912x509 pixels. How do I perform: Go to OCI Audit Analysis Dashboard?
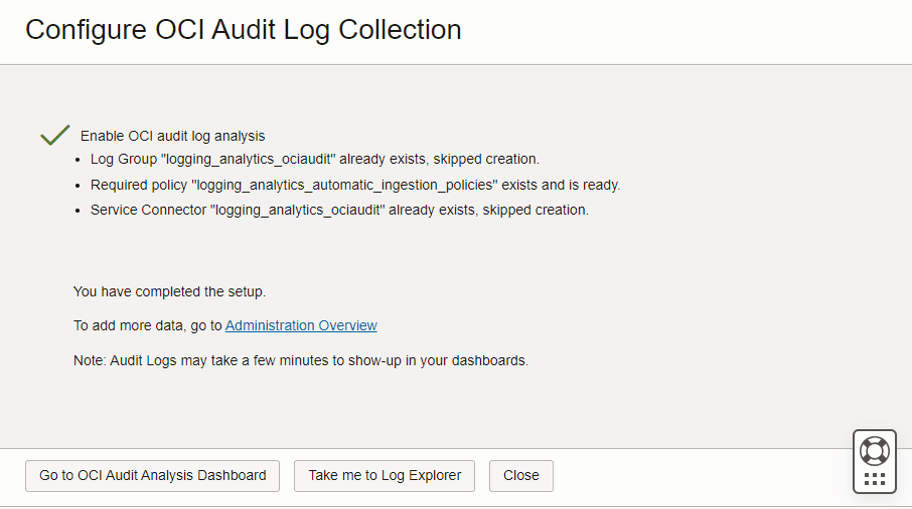[x=152, y=476]
